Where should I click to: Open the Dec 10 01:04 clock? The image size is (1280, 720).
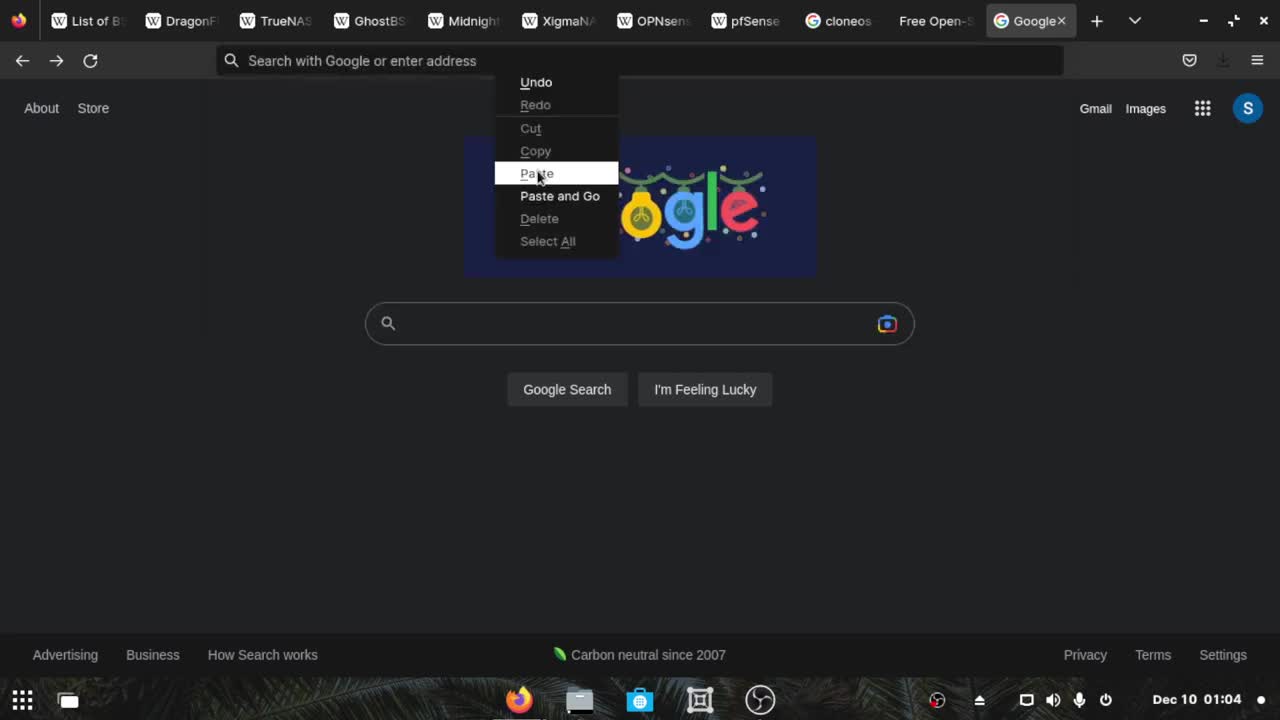coord(1197,700)
